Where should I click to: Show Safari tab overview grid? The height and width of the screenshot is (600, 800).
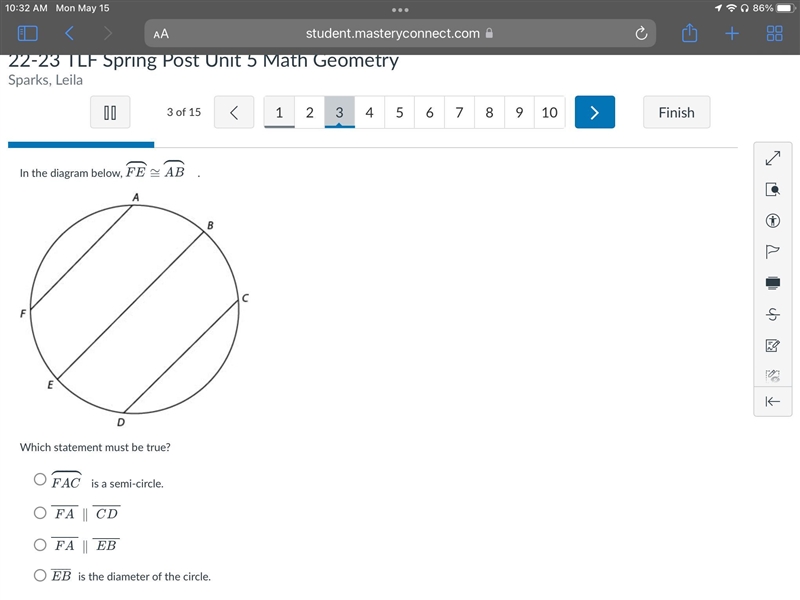pos(774,34)
